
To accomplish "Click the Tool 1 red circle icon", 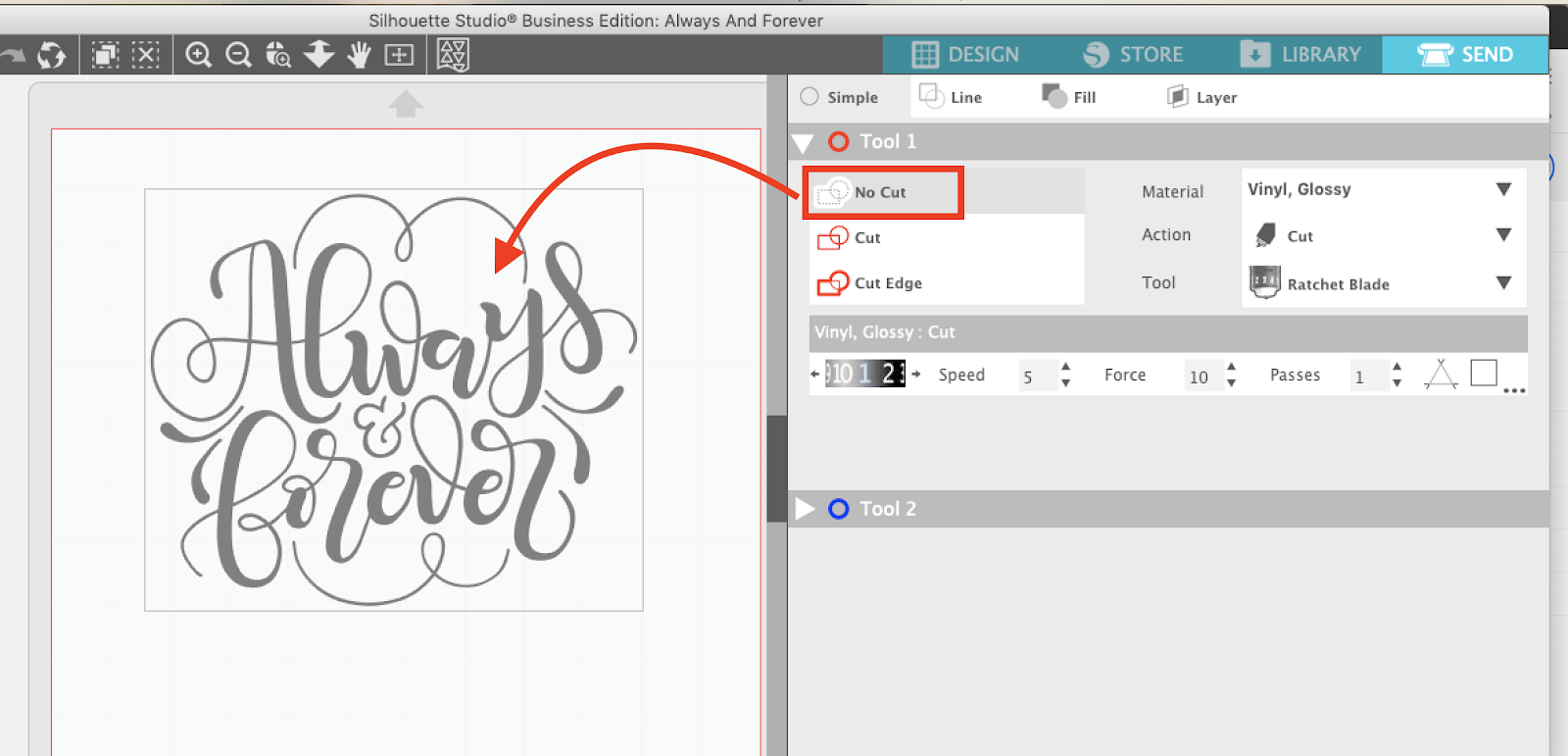I will (x=839, y=141).
